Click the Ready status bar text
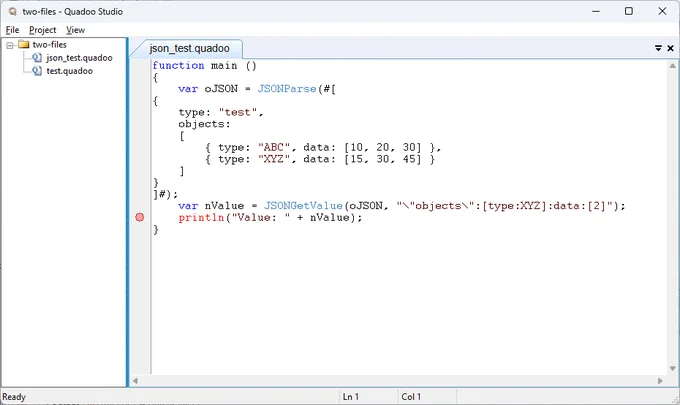This screenshot has height=405, width=680. click(14, 397)
